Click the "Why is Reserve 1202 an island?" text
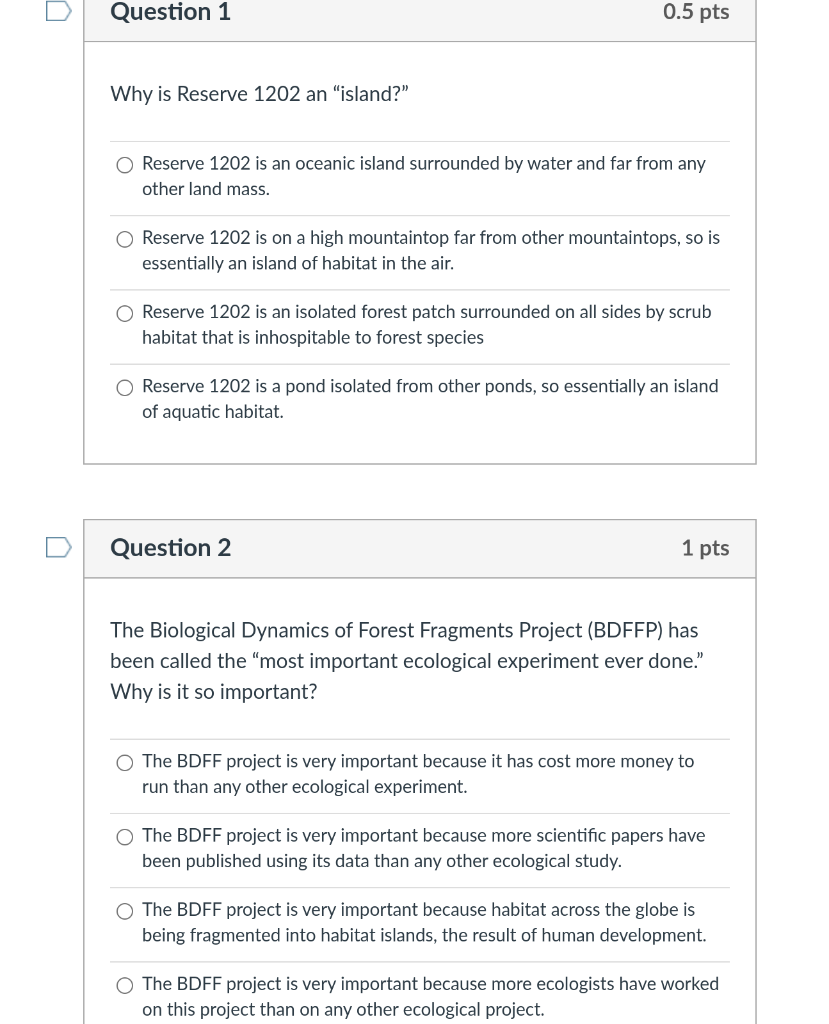Image resolution: width=829 pixels, height=1024 pixels. (x=259, y=94)
